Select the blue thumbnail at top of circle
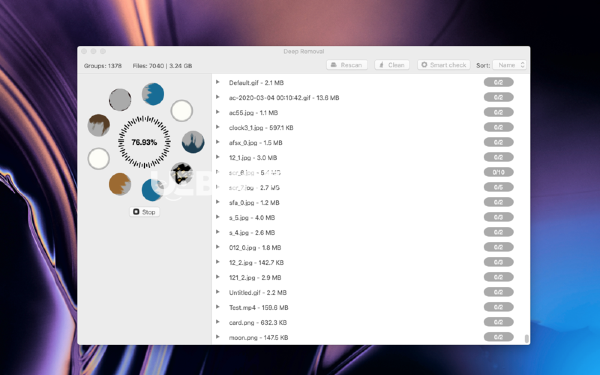This screenshot has height=375, width=600. tap(153, 94)
